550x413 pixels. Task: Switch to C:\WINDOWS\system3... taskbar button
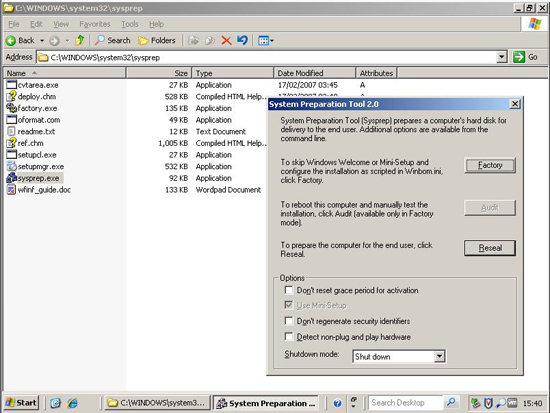coord(157,403)
